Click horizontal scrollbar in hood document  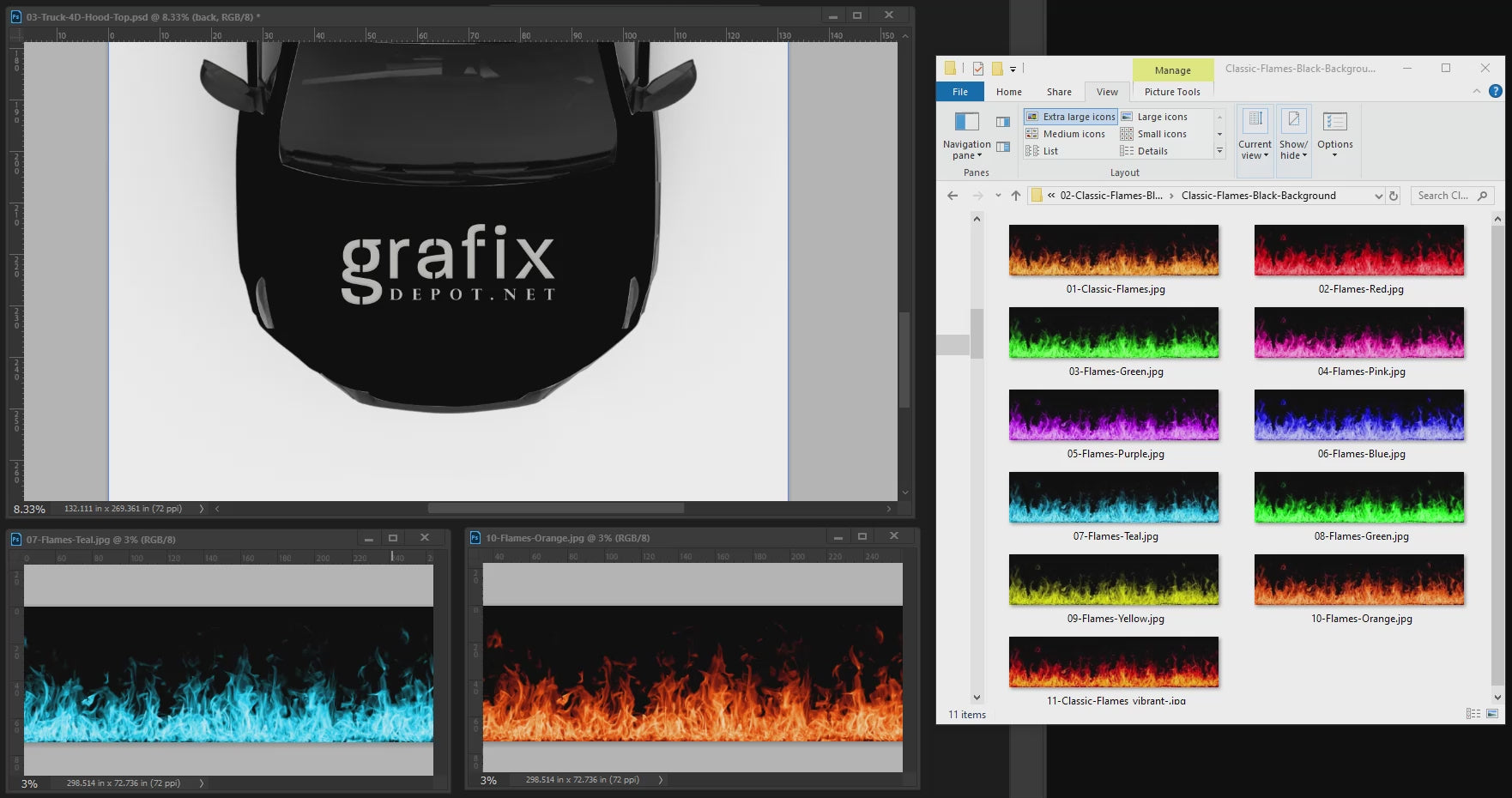pos(556,508)
